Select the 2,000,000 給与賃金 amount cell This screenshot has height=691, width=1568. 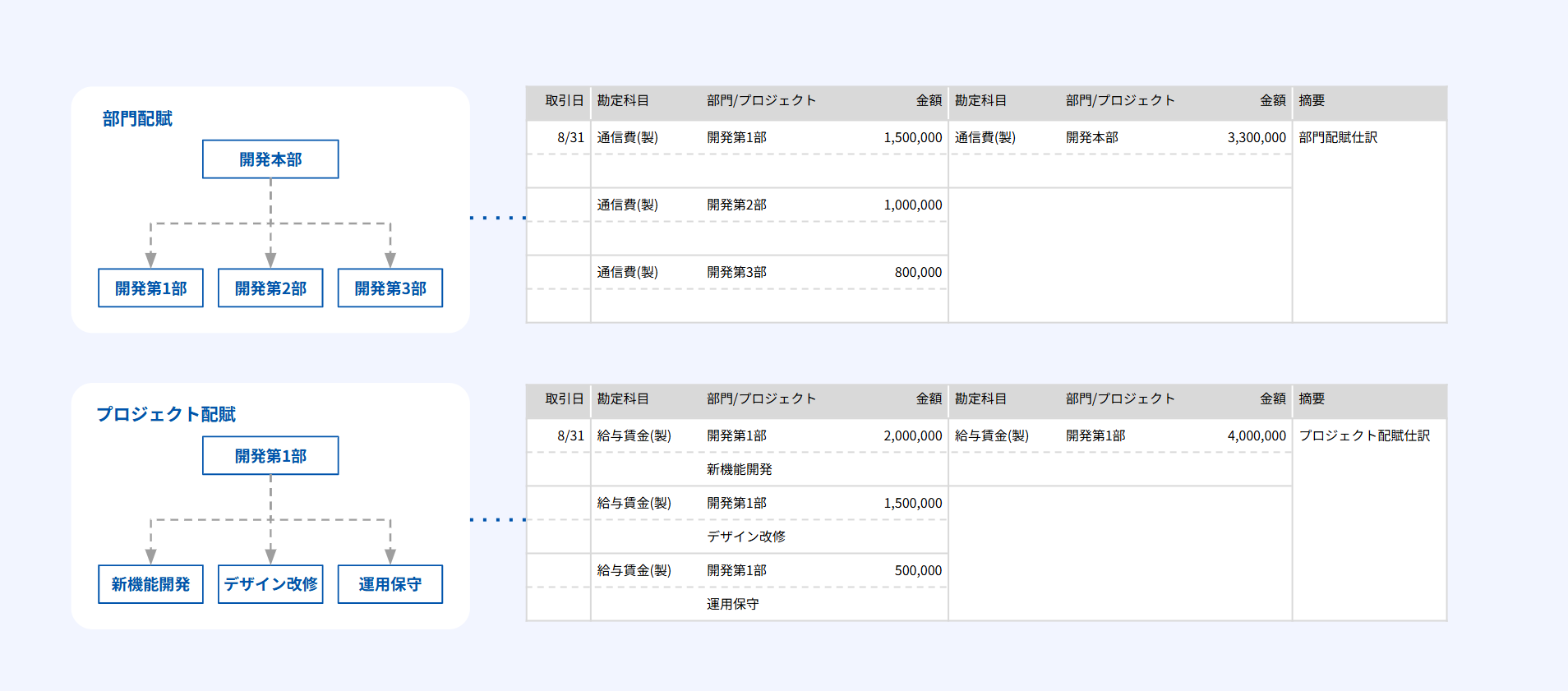coord(912,436)
